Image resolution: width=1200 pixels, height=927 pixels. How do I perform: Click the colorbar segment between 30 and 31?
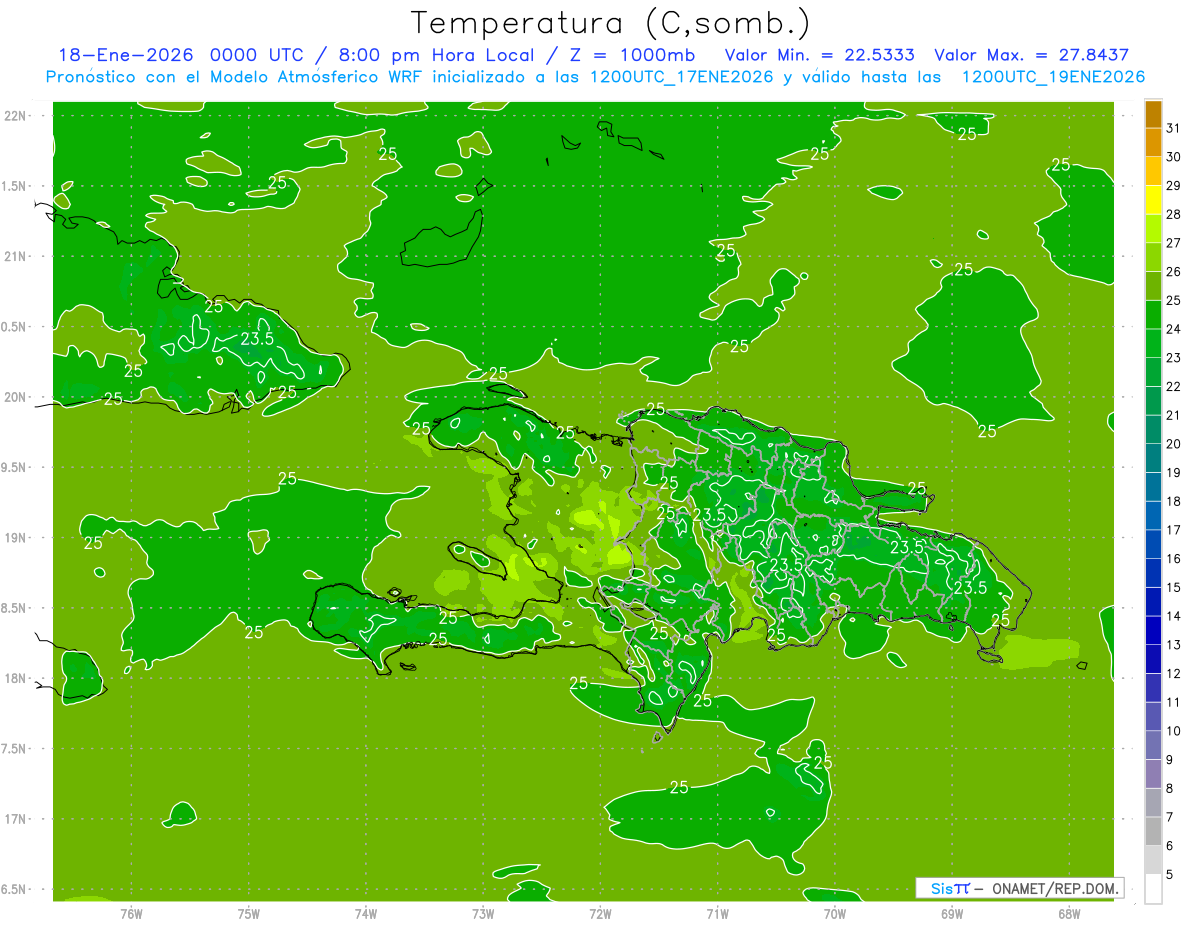click(1153, 142)
